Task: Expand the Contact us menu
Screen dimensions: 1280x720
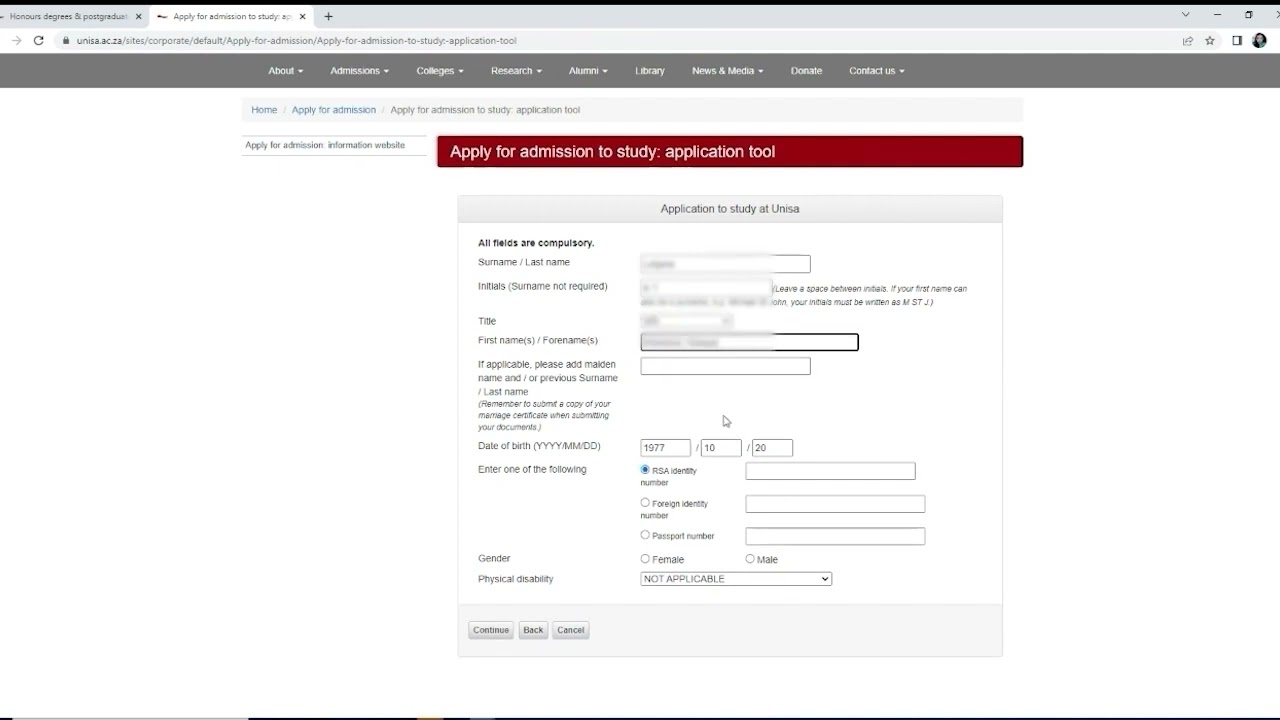Action: click(876, 71)
